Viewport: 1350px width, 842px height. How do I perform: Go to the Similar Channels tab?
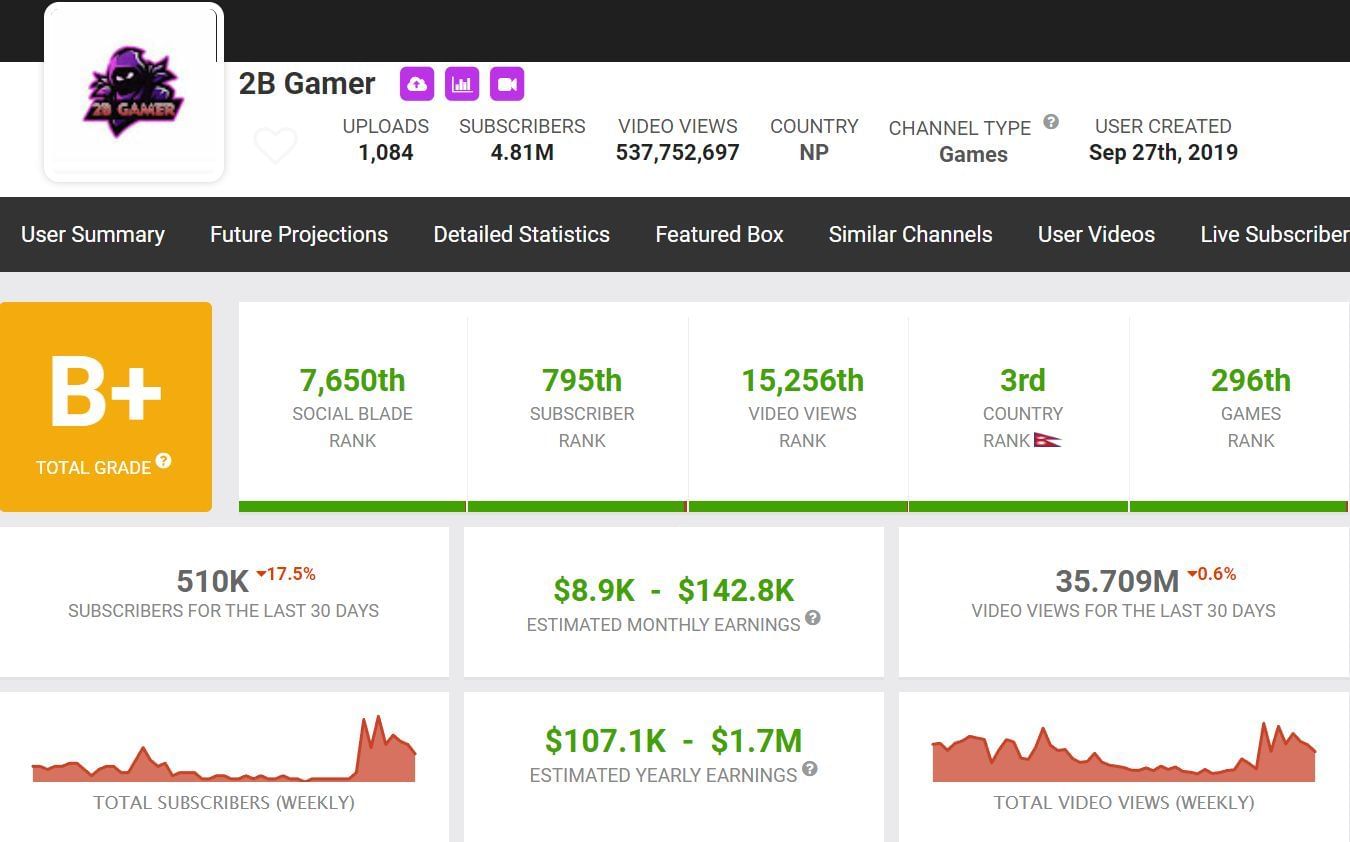pyautogui.click(x=910, y=234)
